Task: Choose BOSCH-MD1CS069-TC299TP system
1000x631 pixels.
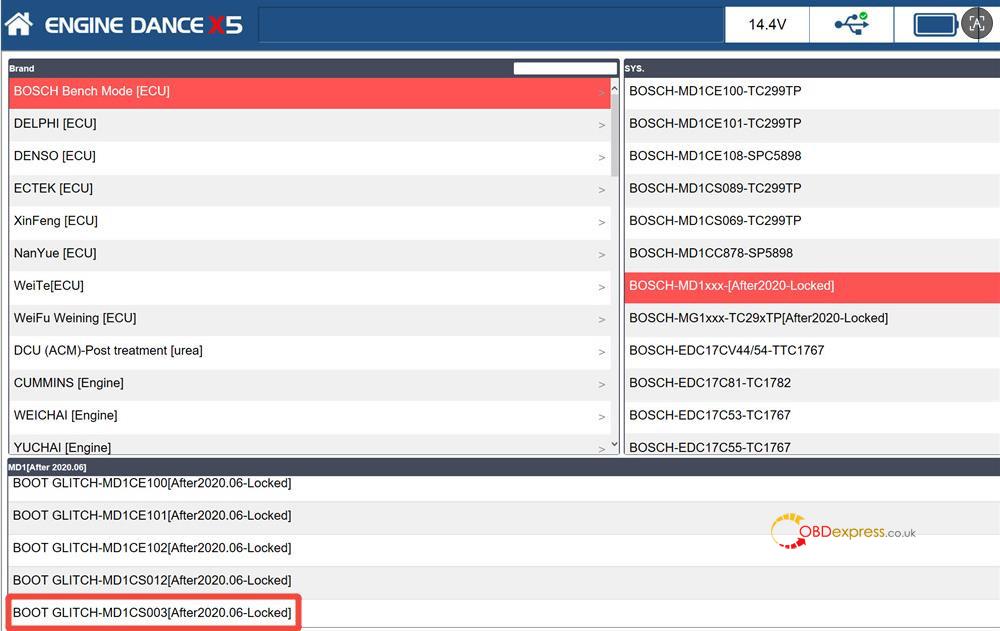Action: point(812,222)
